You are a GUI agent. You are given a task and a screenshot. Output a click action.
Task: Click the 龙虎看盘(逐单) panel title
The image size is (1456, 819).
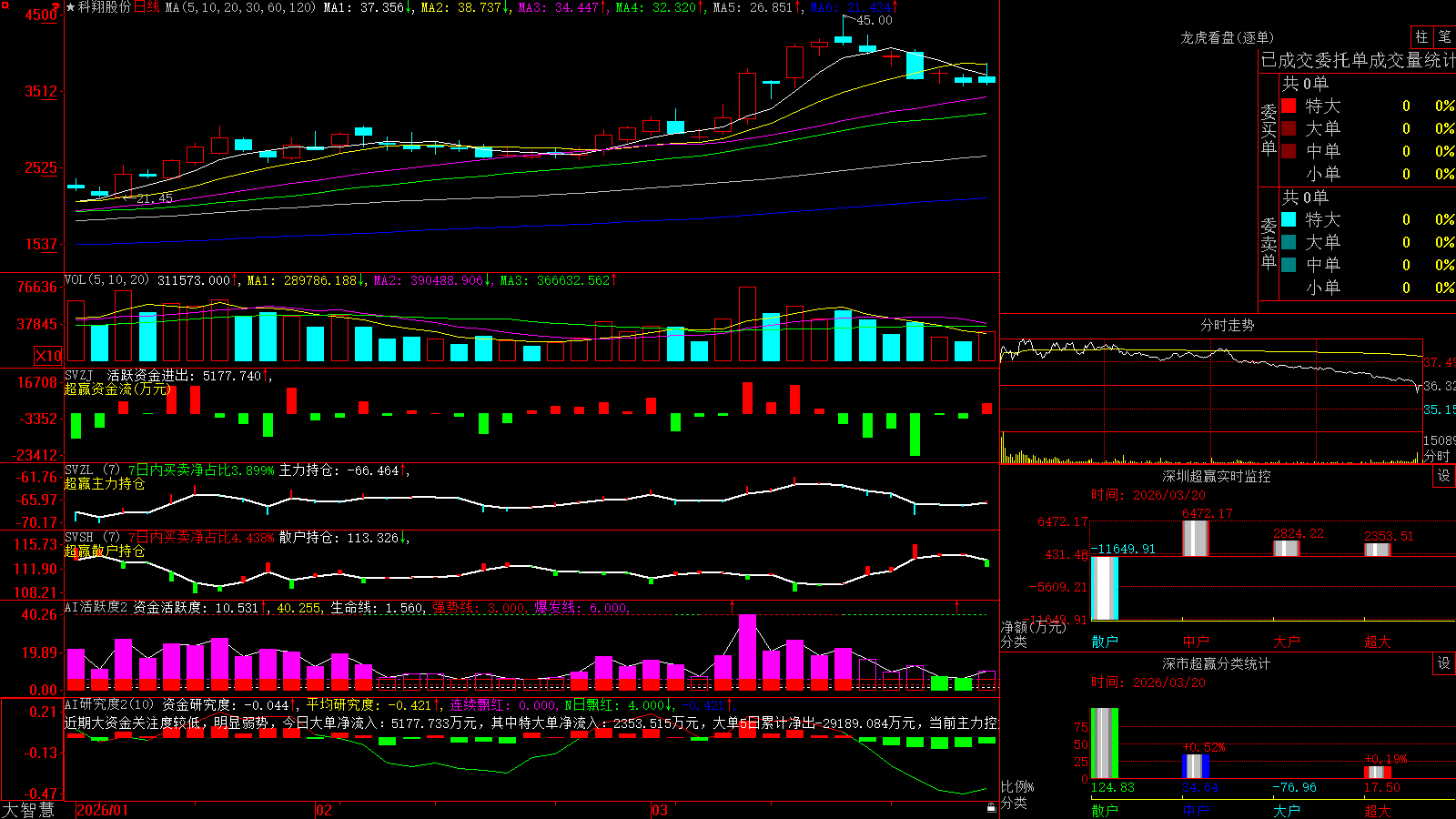1227,37
